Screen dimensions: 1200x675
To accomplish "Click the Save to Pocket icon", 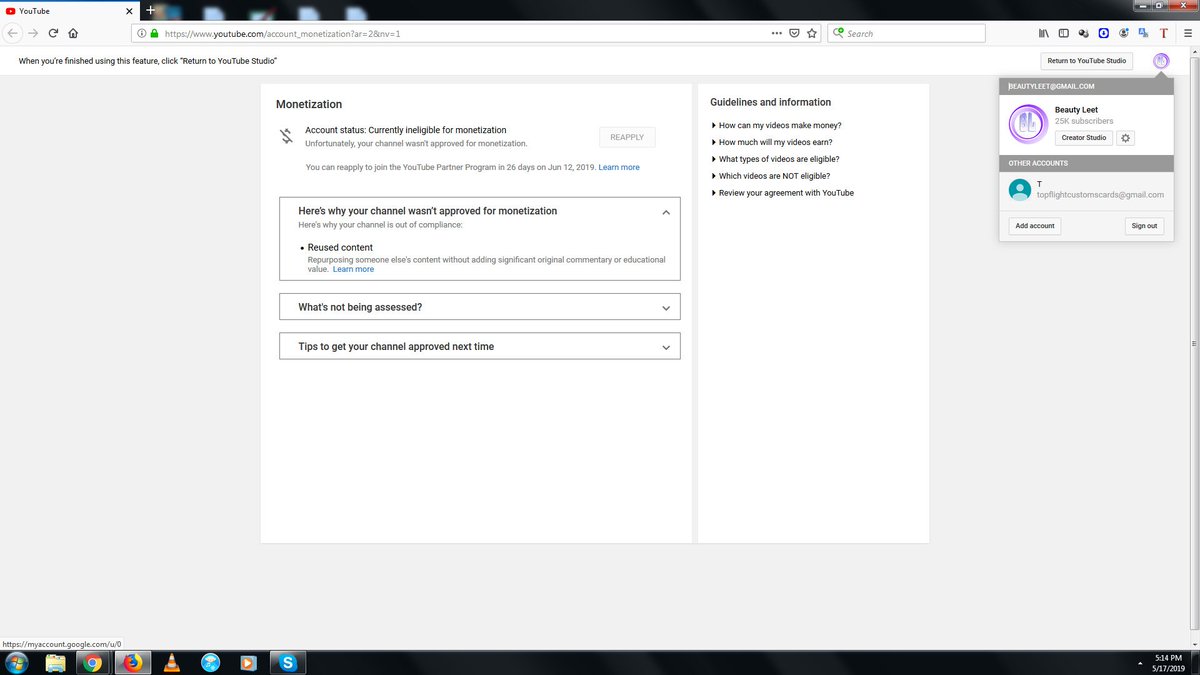I will click(794, 33).
